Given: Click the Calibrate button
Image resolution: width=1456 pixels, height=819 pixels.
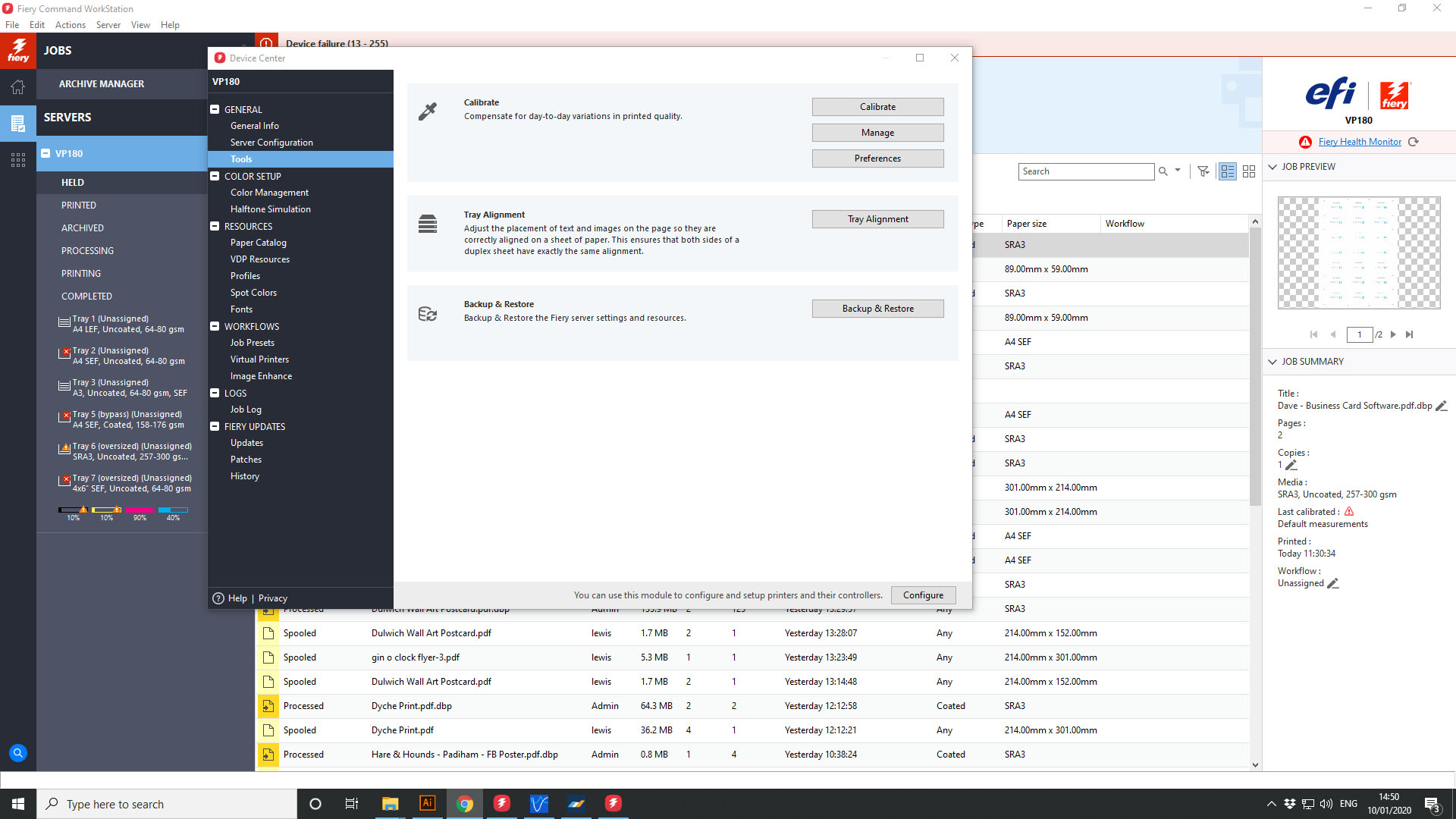Looking at the screenshot, I should click(877, 107).
